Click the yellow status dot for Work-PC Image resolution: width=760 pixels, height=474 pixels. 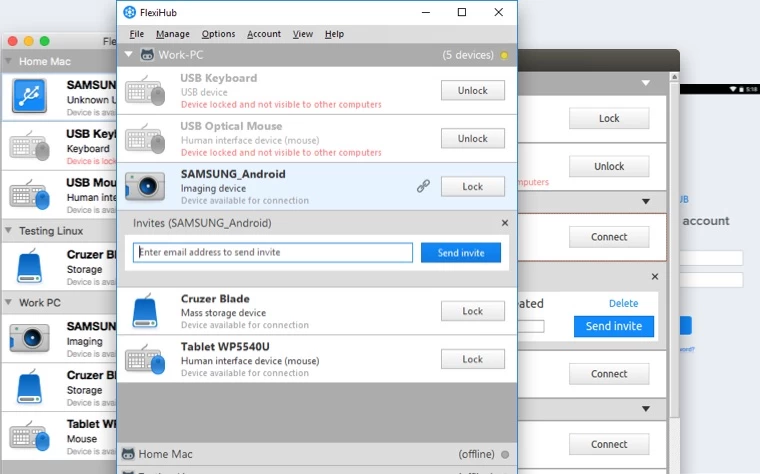click(x=504, y=55)
